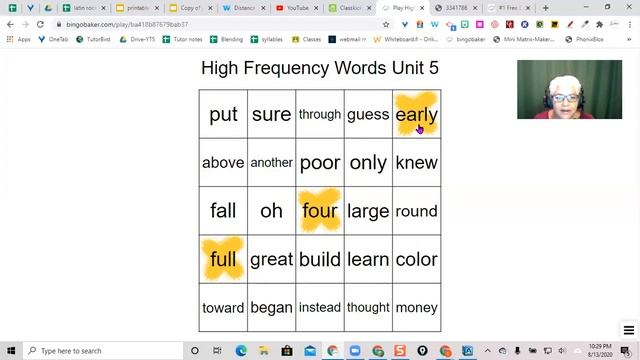Unmark the highlighted 'early' bingo square
This screenshot has height=360, width=640.
pyautogui.click(x=416, y=114)
